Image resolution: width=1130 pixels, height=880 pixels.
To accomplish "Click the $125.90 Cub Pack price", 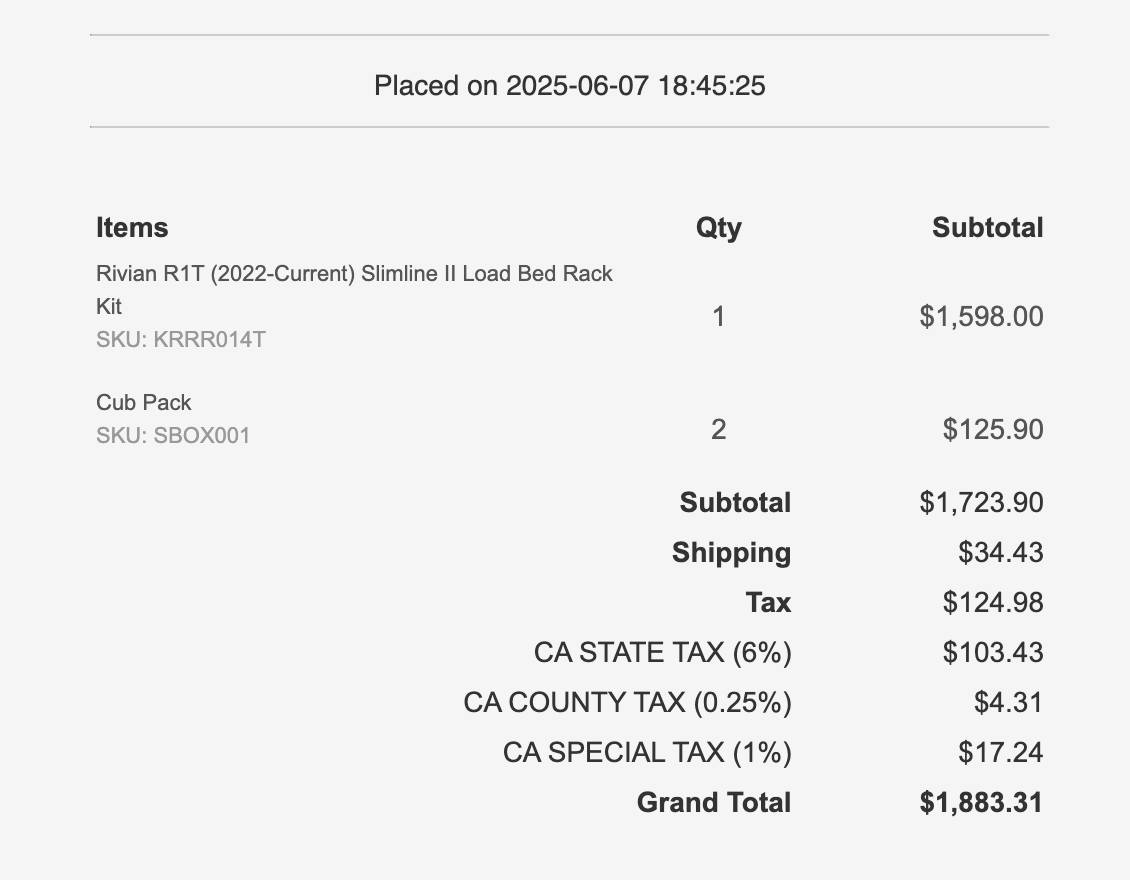I will [x=993, y=430].
